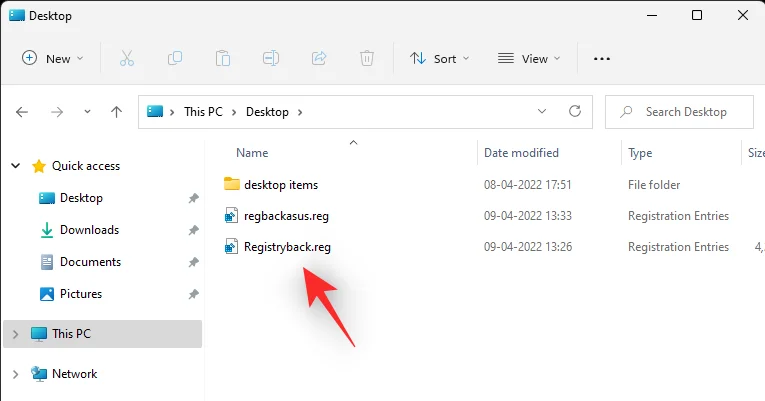Click the Copy icon in toolbar

point(175,59)
